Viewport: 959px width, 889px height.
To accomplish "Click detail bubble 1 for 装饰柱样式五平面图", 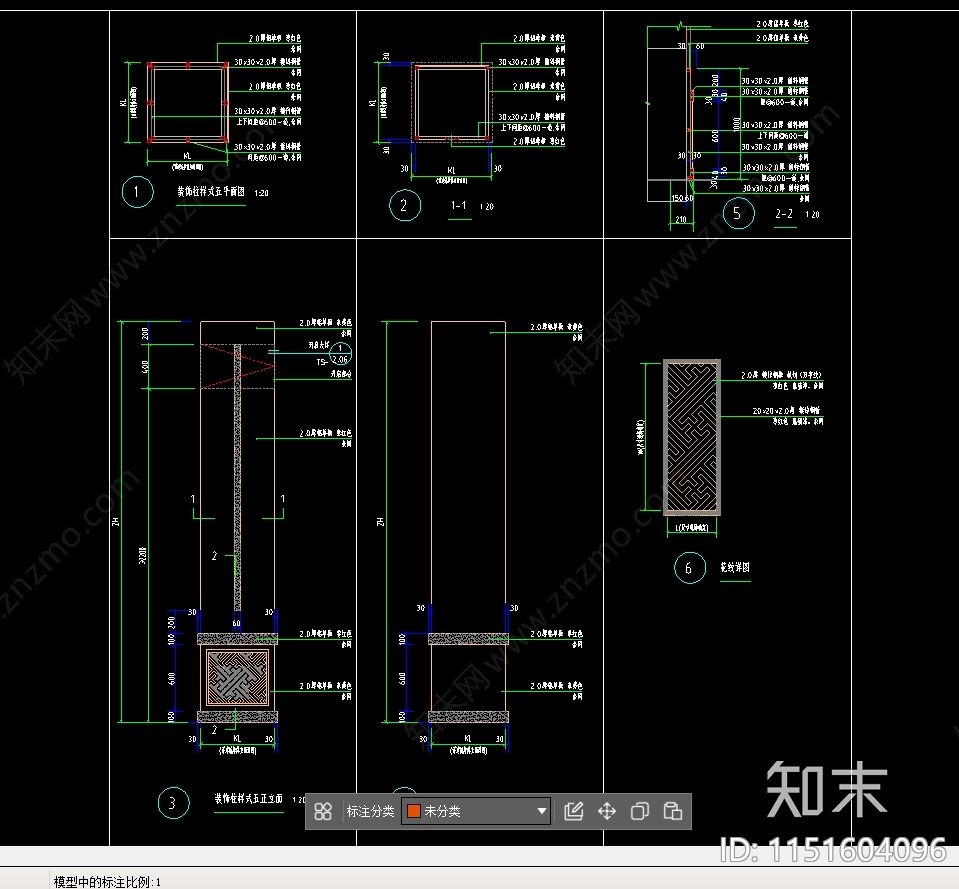I will [x=137, y=191].
